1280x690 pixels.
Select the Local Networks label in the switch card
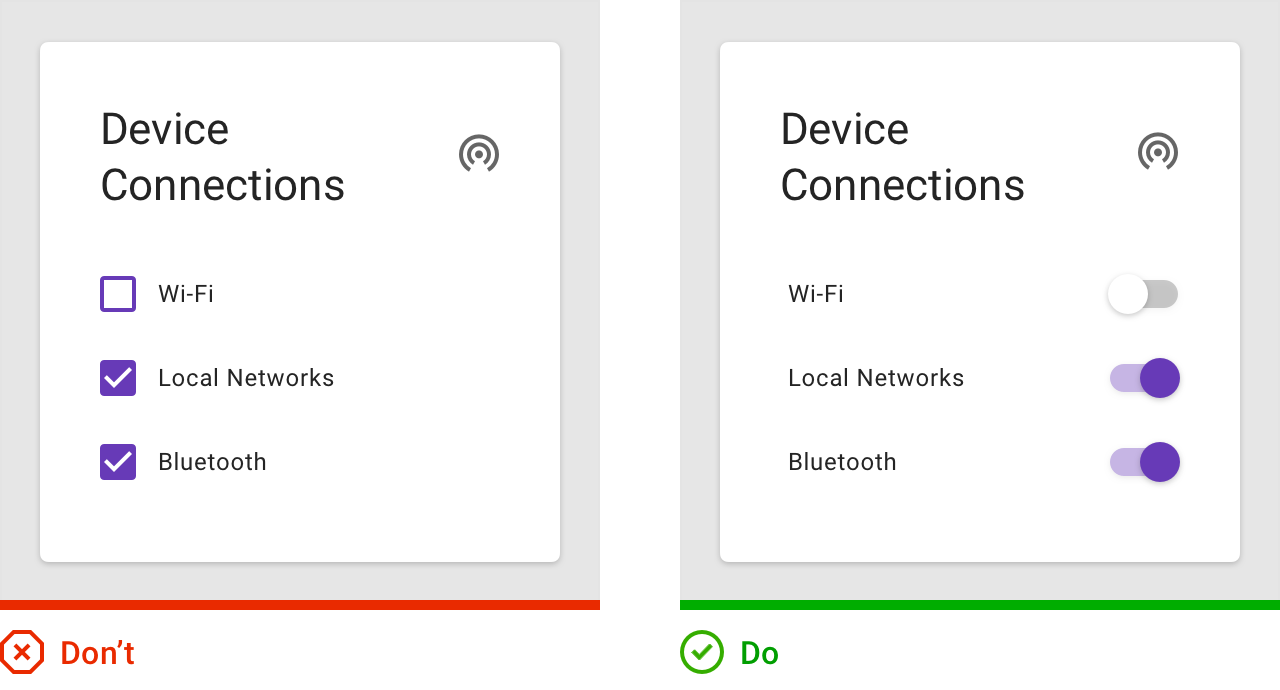click(876, 378)
